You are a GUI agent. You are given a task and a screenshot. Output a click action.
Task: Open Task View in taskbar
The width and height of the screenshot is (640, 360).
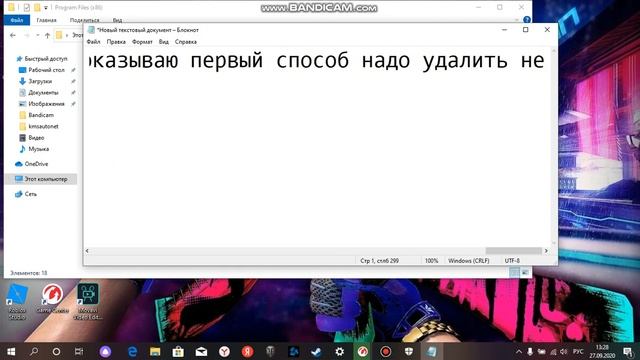tap(79, 351)
